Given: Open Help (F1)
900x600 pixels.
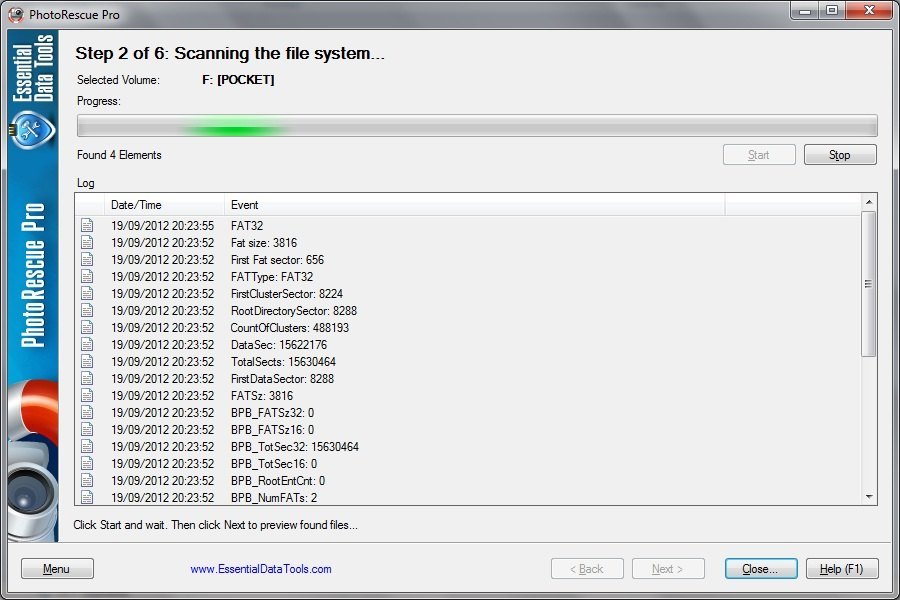Looking at the screenshot, I should tap(841, 568).
